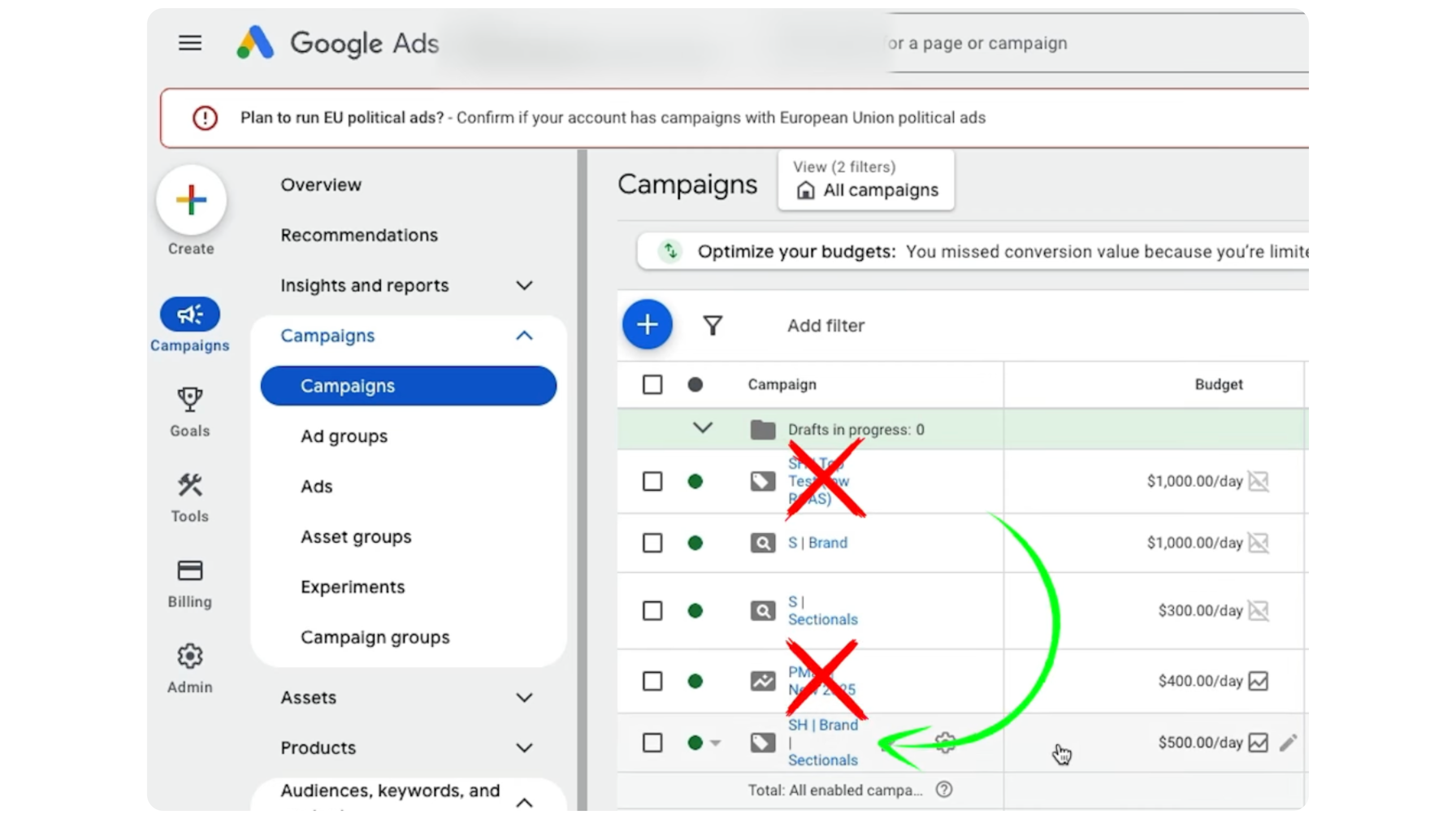Check the S | Brand campaign checkbox
Image resolution: width=1456 pixels, height=819 pixels.
652,543
